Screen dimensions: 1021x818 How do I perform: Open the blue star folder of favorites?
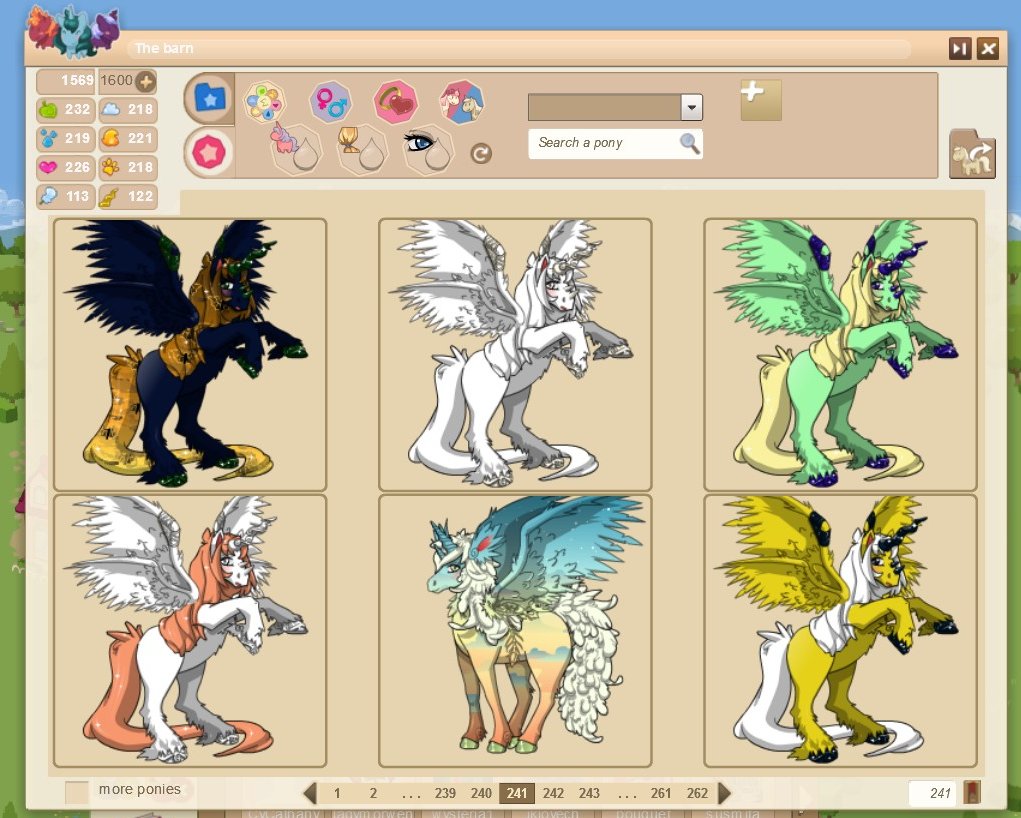click(210, 98)
